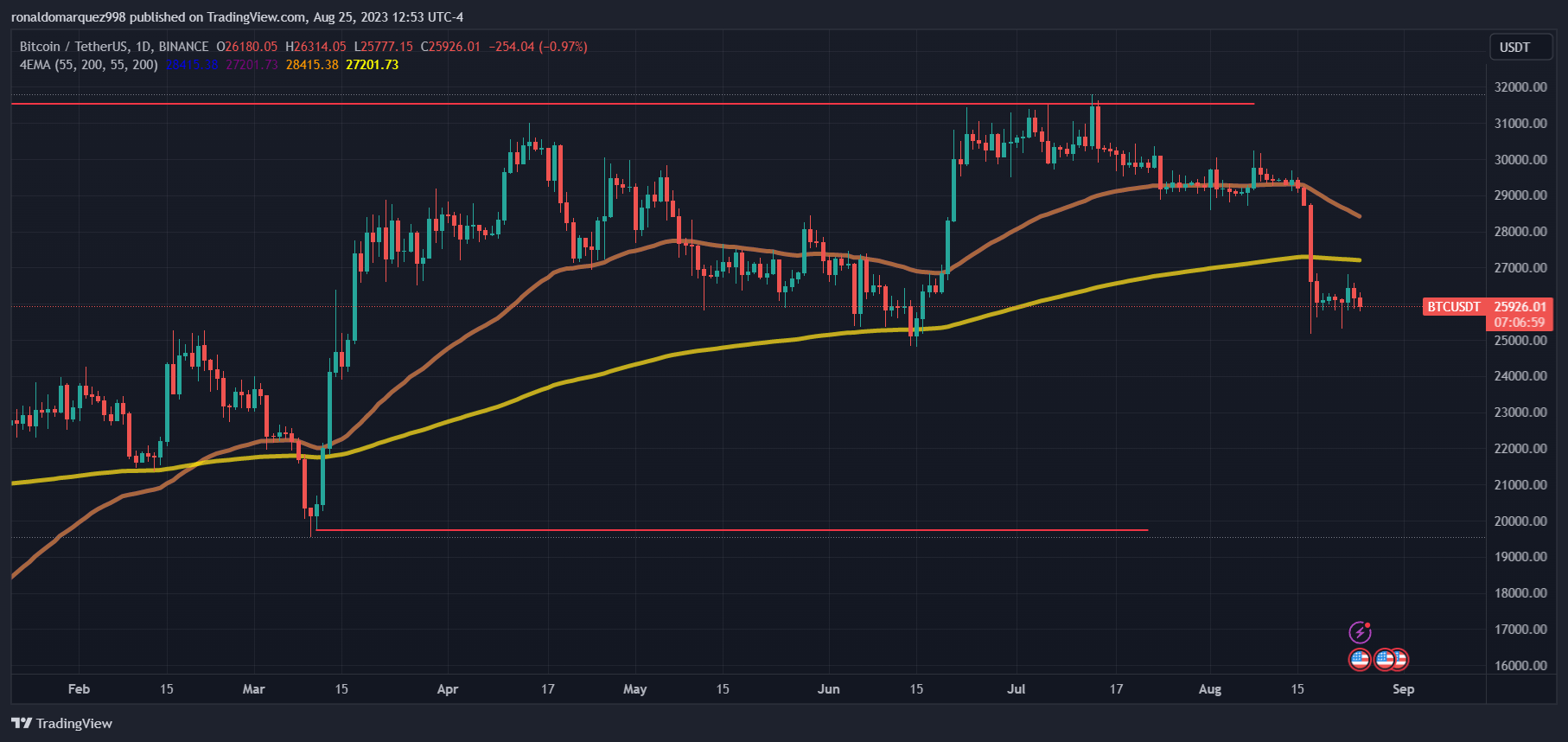
Task: Click the 29000.00 price axis label
Action: (x=1520, y=195)
